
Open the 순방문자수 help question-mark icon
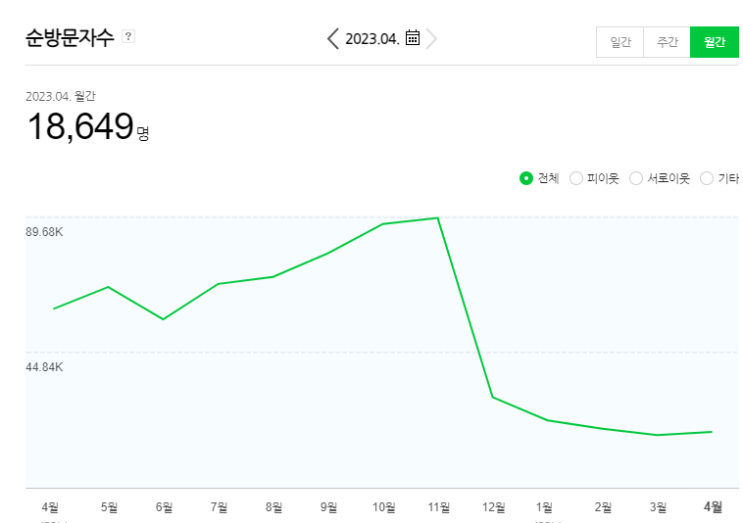click(128, 36)
